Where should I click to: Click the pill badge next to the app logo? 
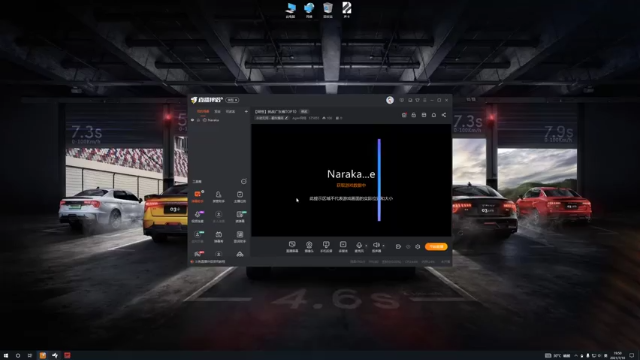(232, 100)
